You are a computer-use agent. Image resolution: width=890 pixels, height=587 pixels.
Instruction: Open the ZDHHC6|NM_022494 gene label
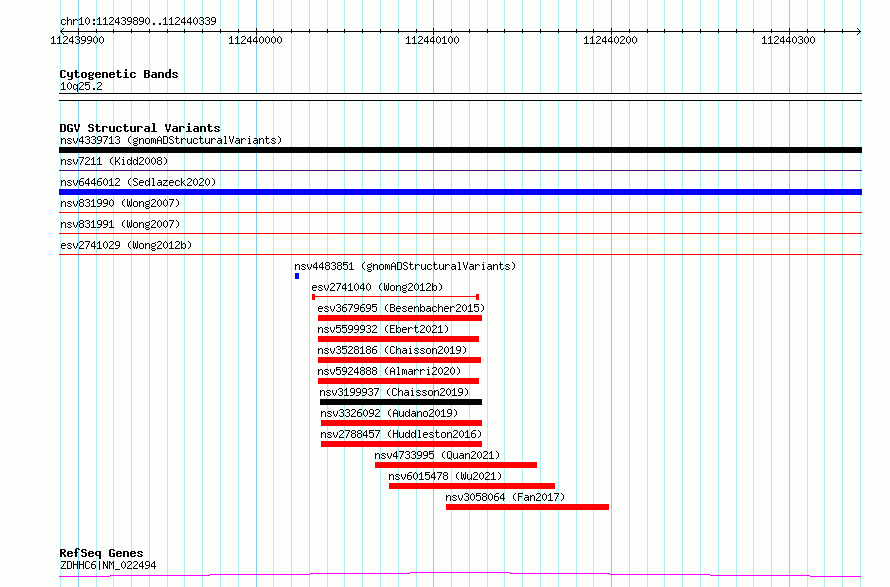[x=107, y=565]
